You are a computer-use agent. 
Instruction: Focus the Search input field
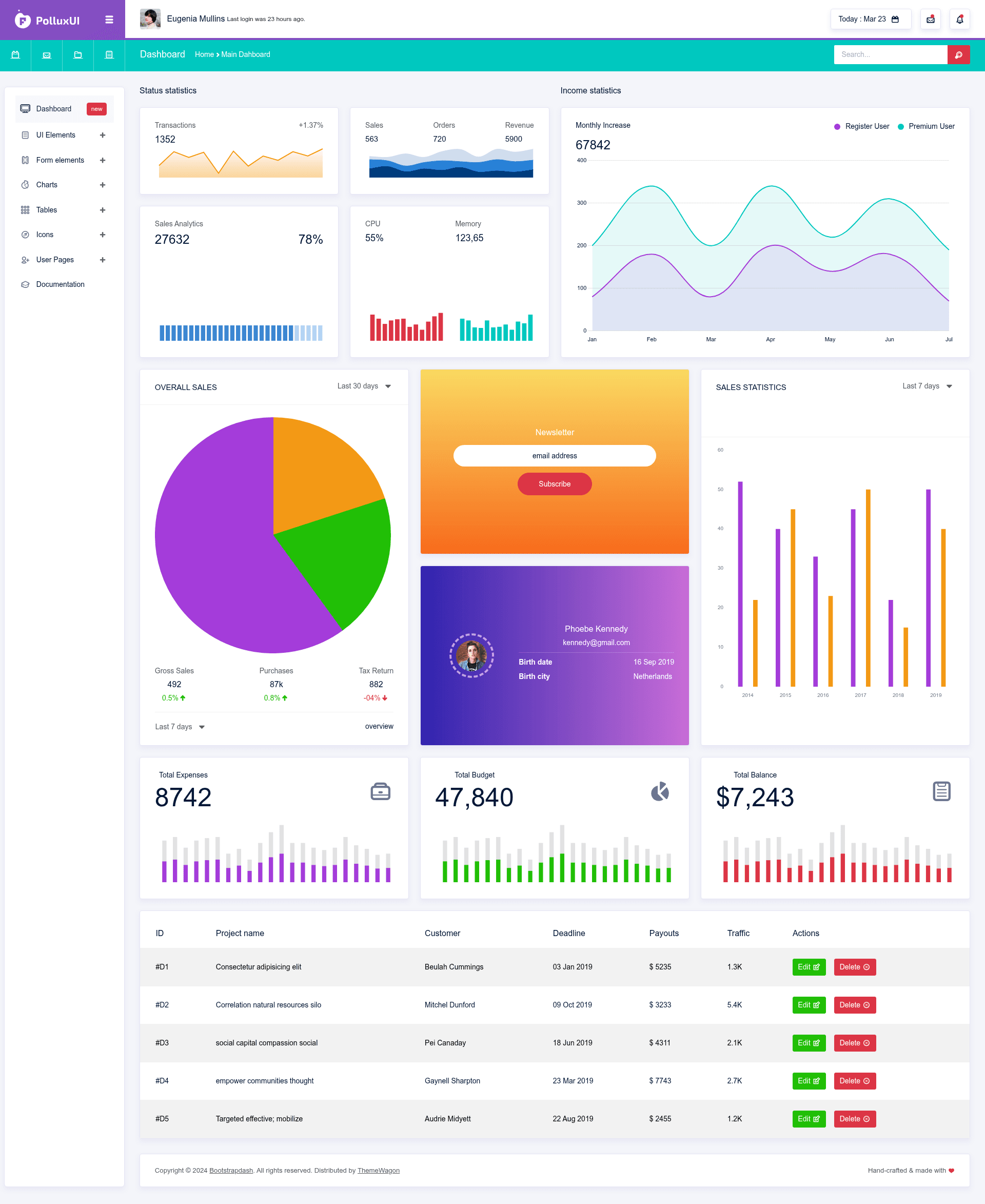tap(890, 54)
